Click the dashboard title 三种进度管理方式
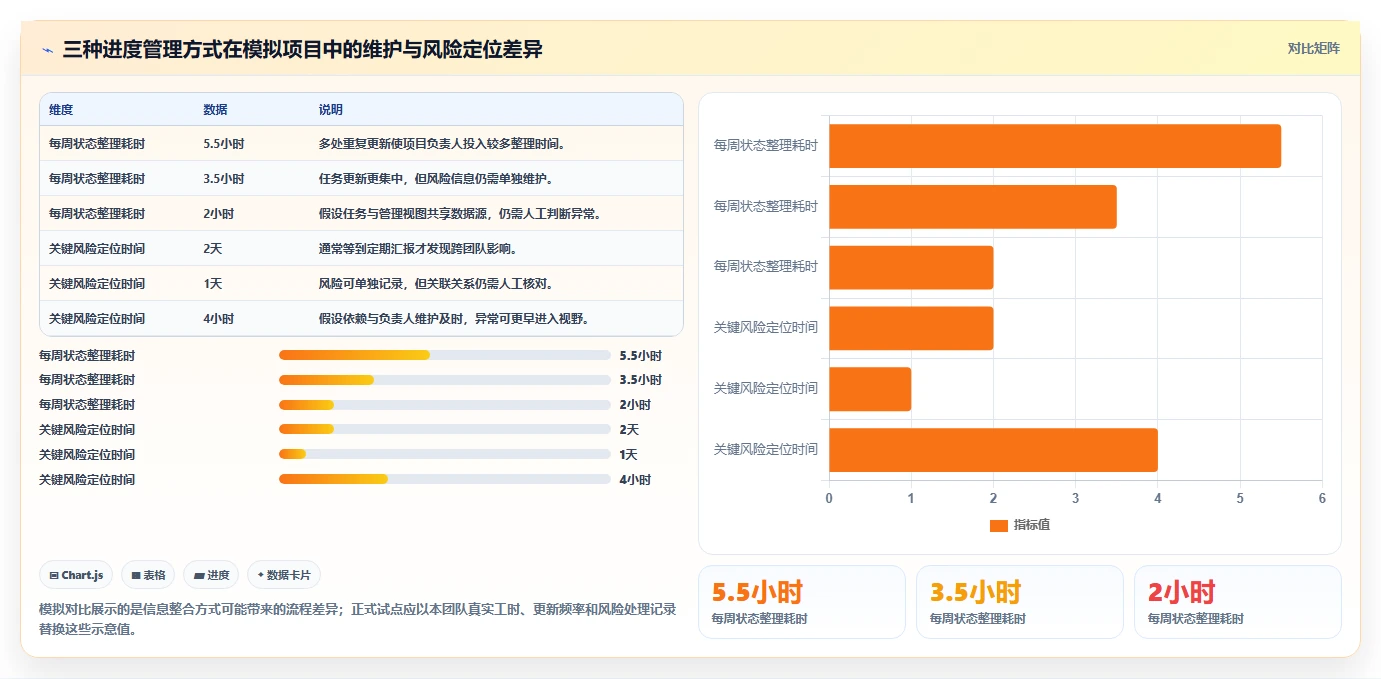1381x679 pixels. click(302, 49)
